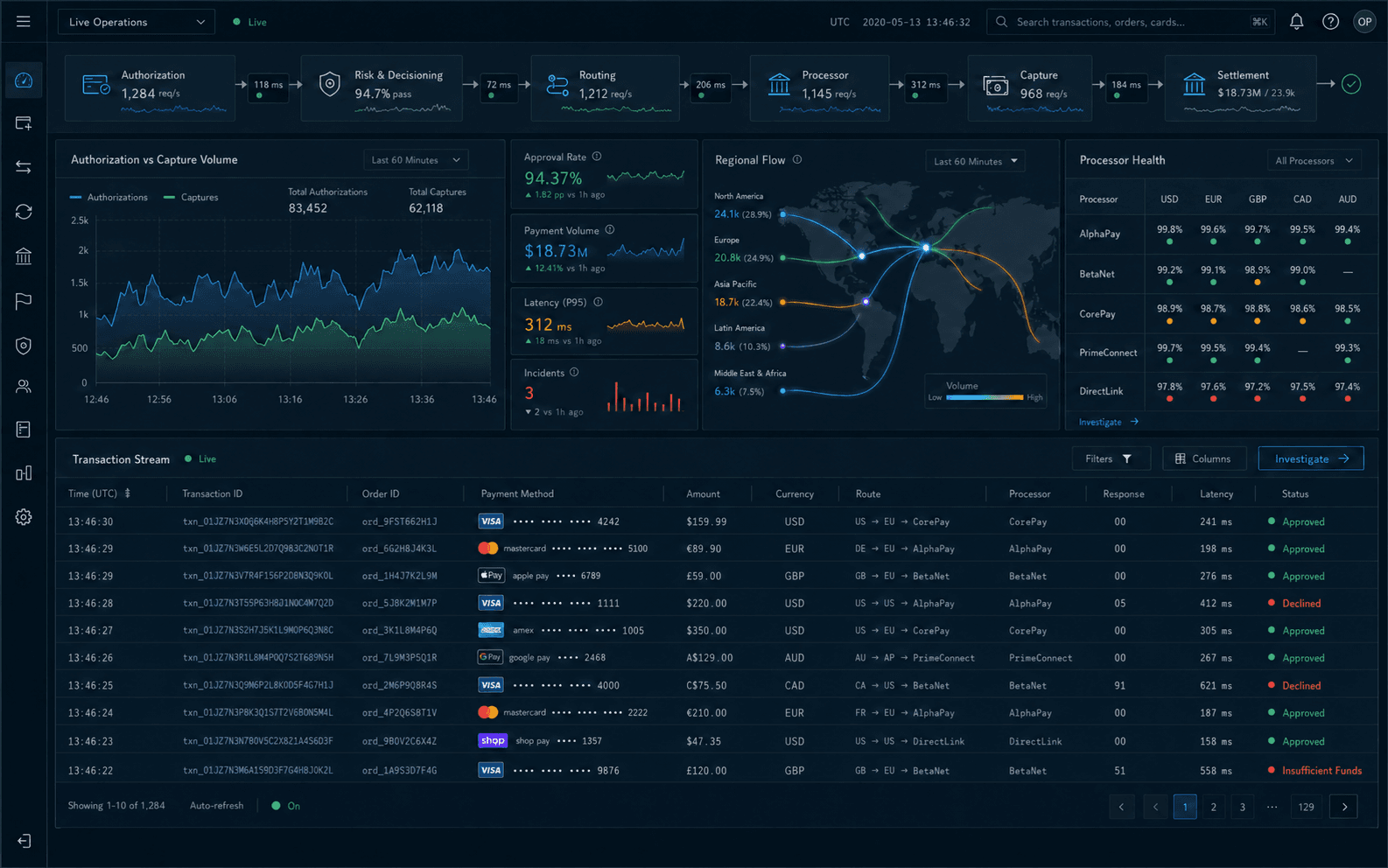The height and width of the screenshot is (868, 1388).
Task: Open the OP user avatar
Action: [x=1364, y=22]
